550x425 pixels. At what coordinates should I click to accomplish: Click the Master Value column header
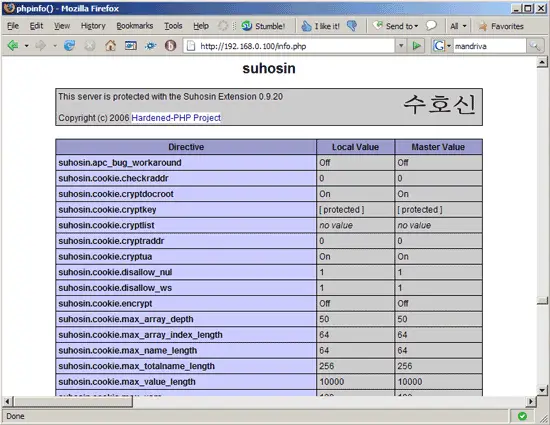tap(438, 147)
